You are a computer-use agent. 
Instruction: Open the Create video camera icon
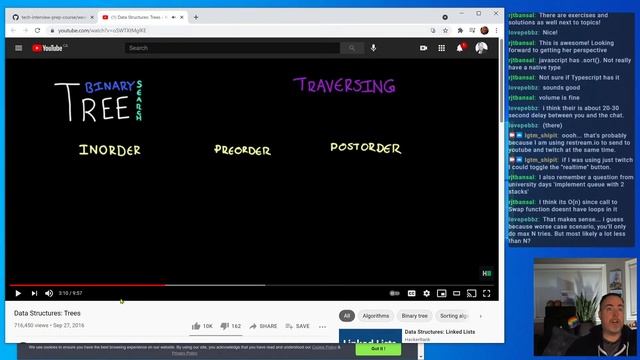tap(423, 48)
